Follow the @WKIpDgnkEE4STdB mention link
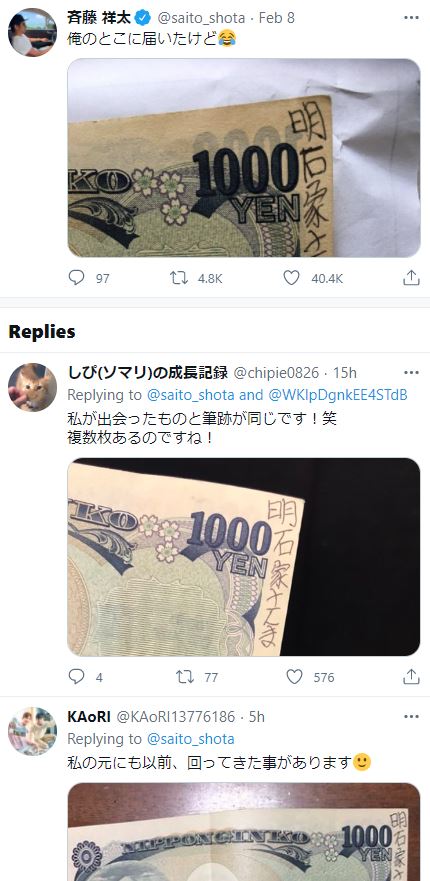The height and width of the screenshot is (881, 430). [339, 395]
